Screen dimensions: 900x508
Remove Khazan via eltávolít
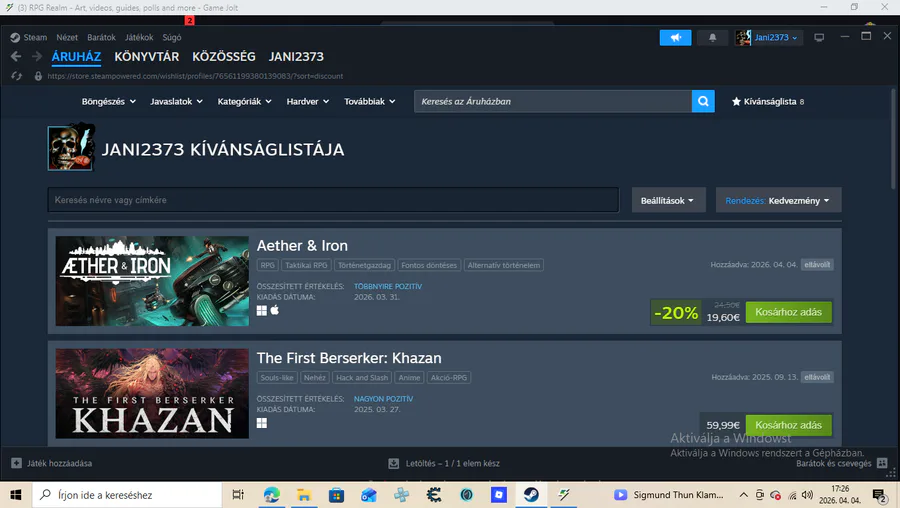[x=817, y=377]
